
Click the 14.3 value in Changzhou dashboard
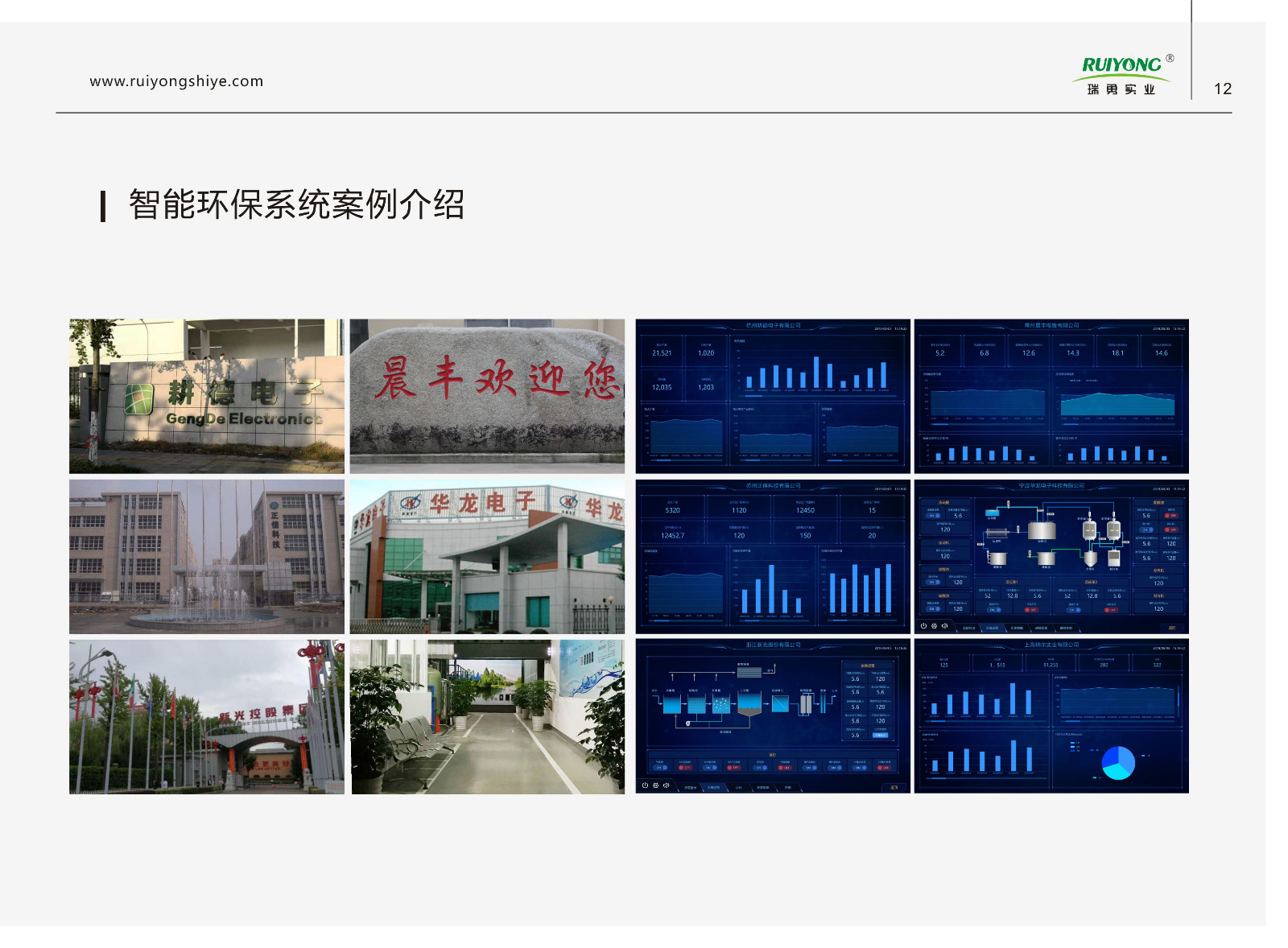[1073, 352]
